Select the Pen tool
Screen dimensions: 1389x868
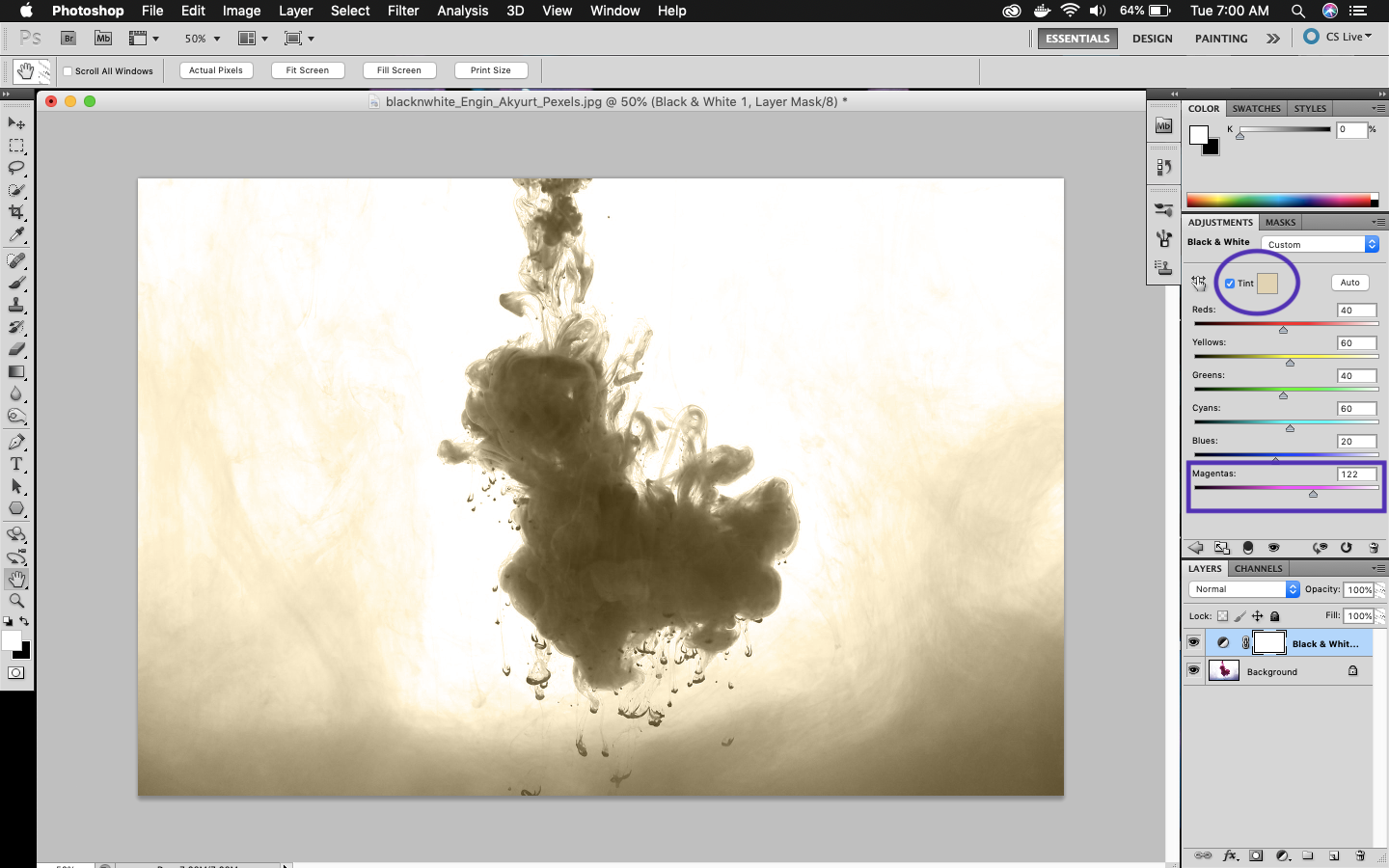pyautogui.click(x=16, y=442)
